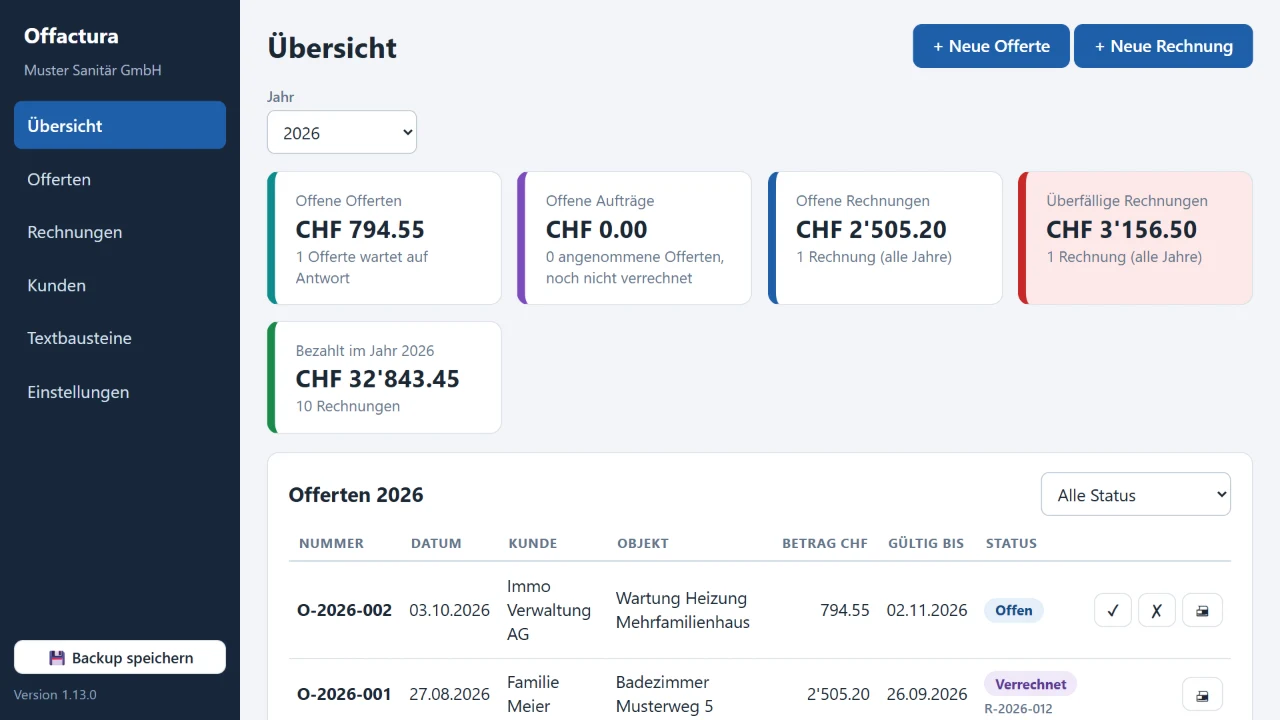Image resolution: width=1280 pixels, height=720 pixels.
Task: Click offer number O-2026-002
Action: pyautogui.click(x=344, y=610)
